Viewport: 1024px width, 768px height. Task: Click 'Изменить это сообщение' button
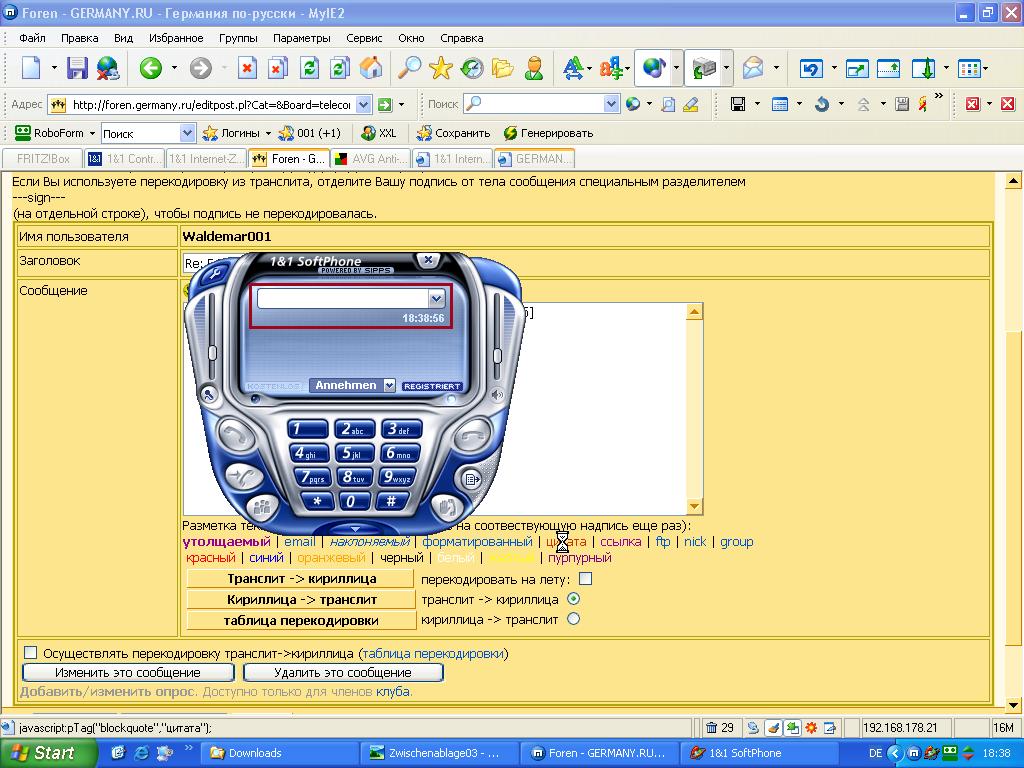click(128, 673)
